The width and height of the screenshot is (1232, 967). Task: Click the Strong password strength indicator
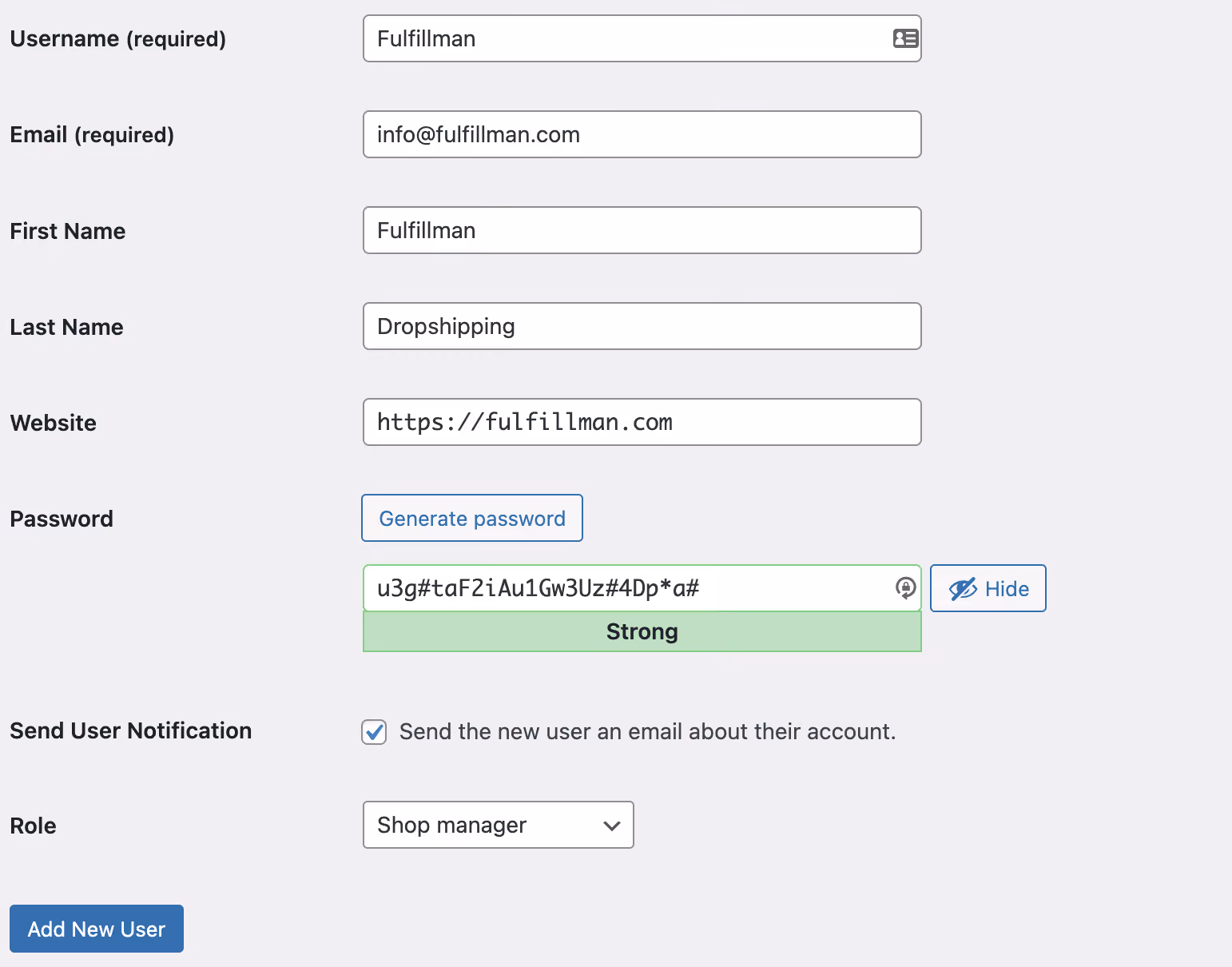click(642, 631)
